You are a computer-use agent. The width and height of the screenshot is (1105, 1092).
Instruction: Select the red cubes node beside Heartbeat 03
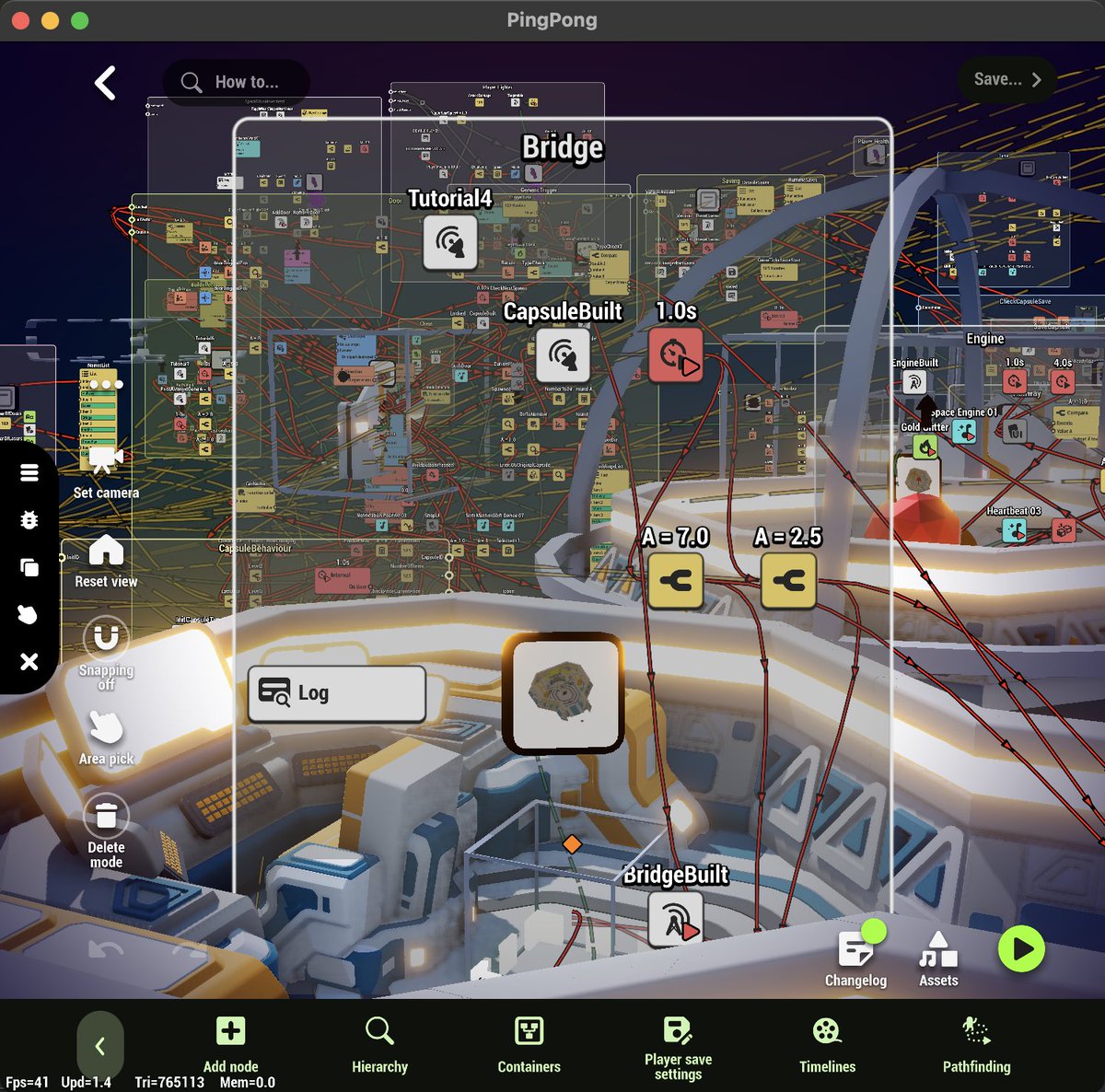click(x=1064, y=530)
